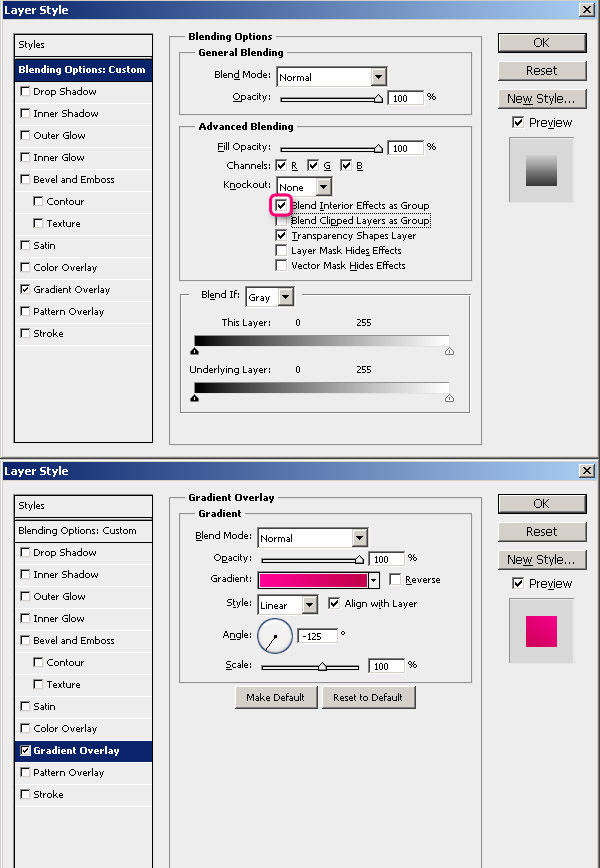This screenshot has height=868, width=600.
Task: Select Blending Options: Custom in lower dialog
Action: click(x=84, y=530)
